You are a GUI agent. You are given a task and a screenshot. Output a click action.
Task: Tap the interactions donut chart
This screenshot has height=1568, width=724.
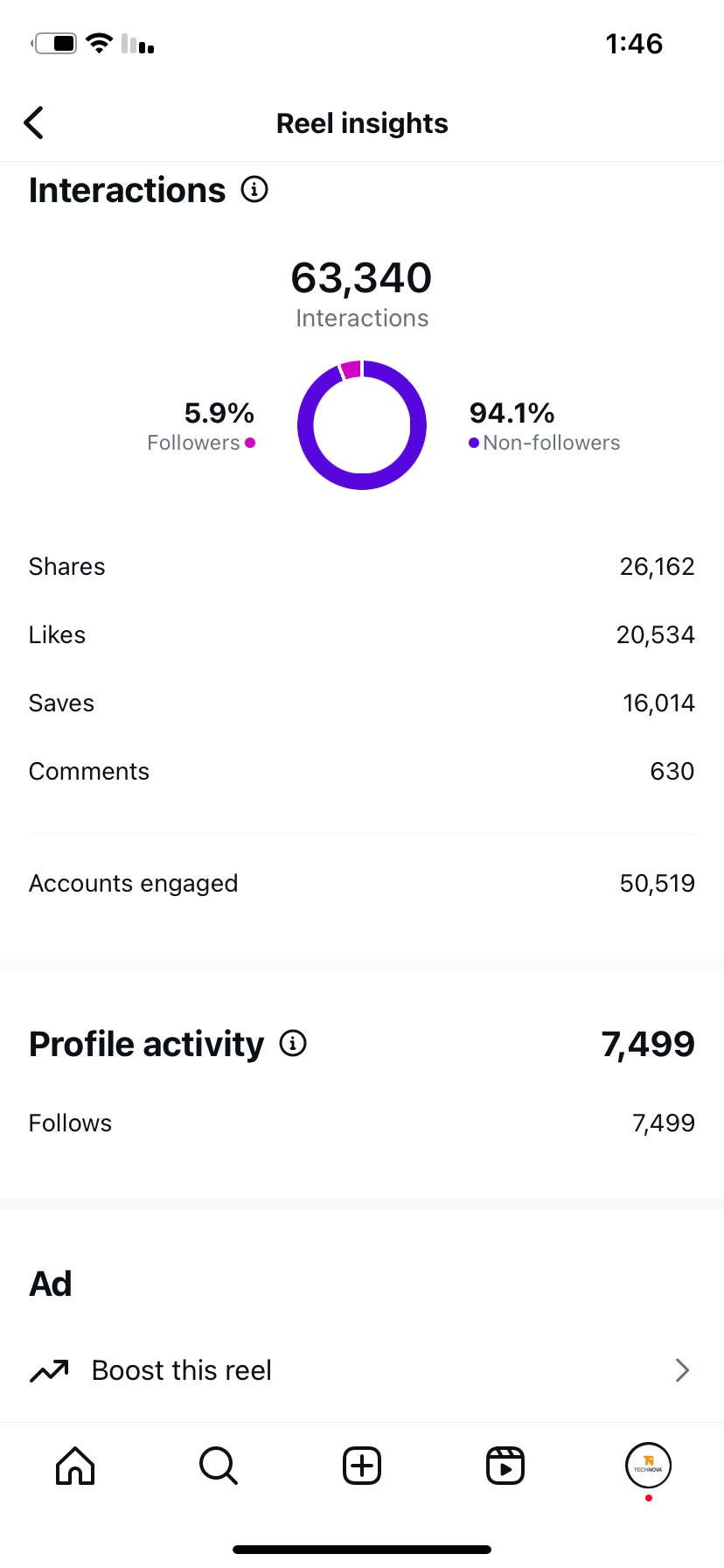[362, 425]
